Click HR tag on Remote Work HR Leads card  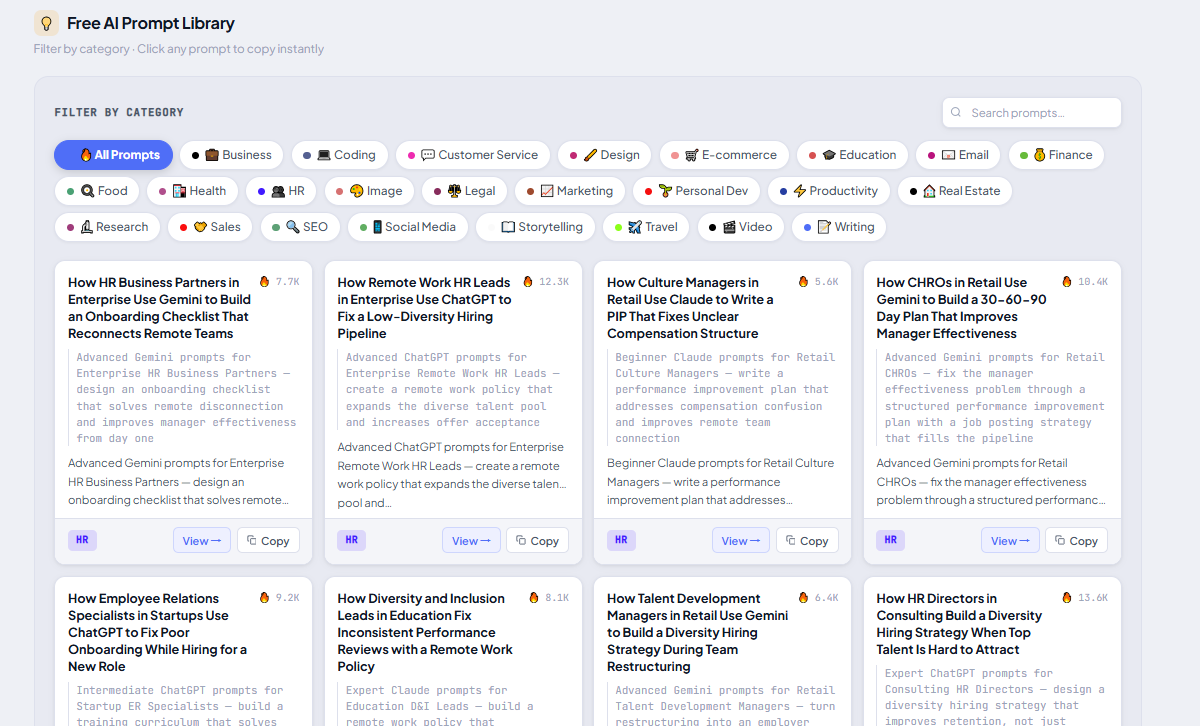[352, 540]
